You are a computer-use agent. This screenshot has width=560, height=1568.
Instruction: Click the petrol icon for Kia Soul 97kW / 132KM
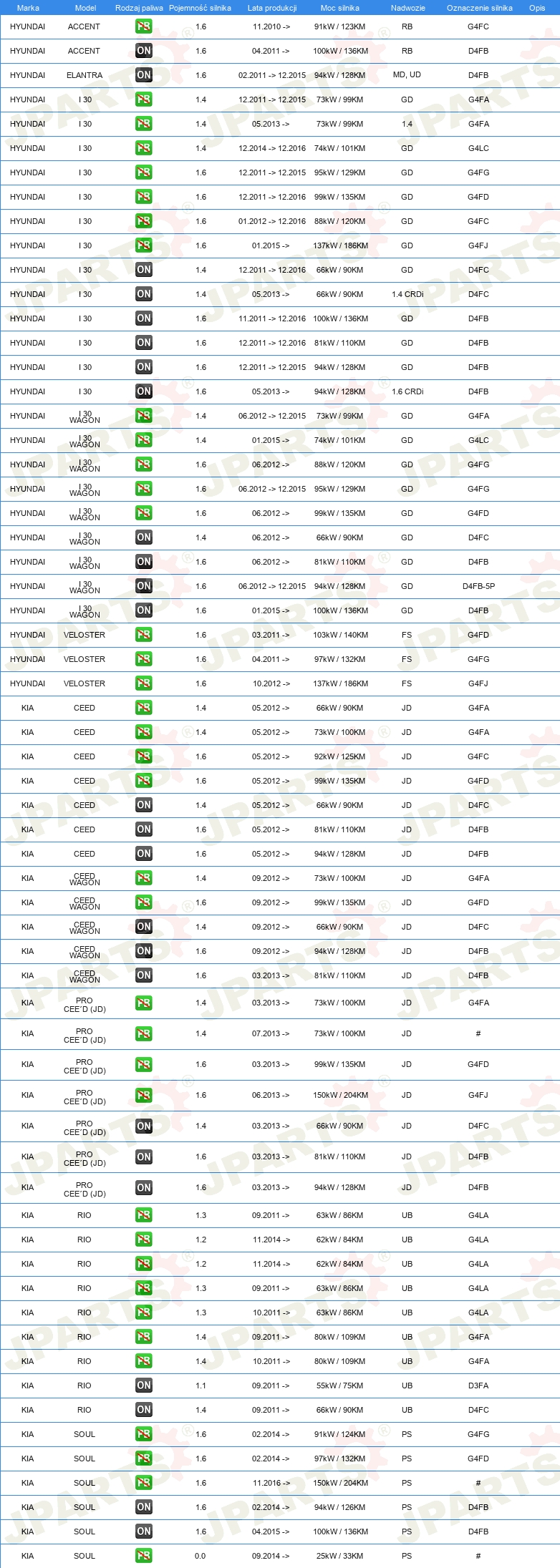(x=143, y=1459)
